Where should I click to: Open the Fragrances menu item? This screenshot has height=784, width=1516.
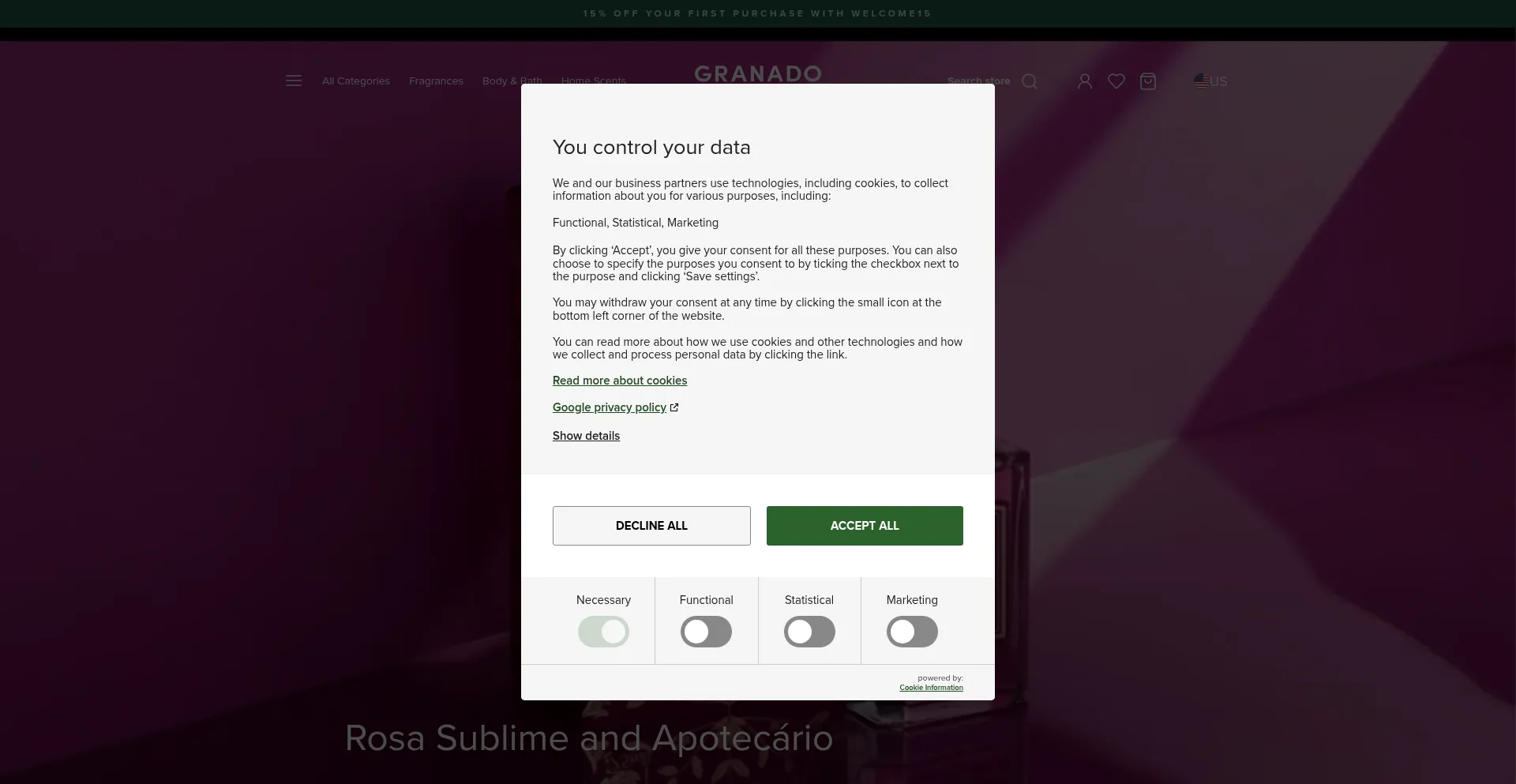click(x=436, y=81)
